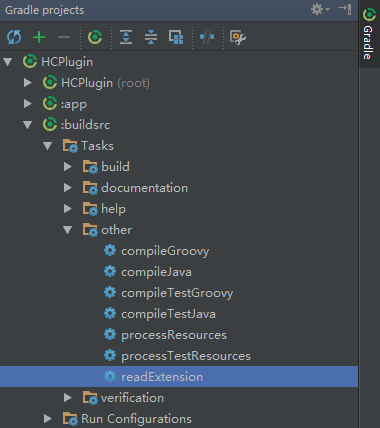Attach Gradle project with plus icon
This screenshot has height=428, width=380.
click(x=39, y=37)
